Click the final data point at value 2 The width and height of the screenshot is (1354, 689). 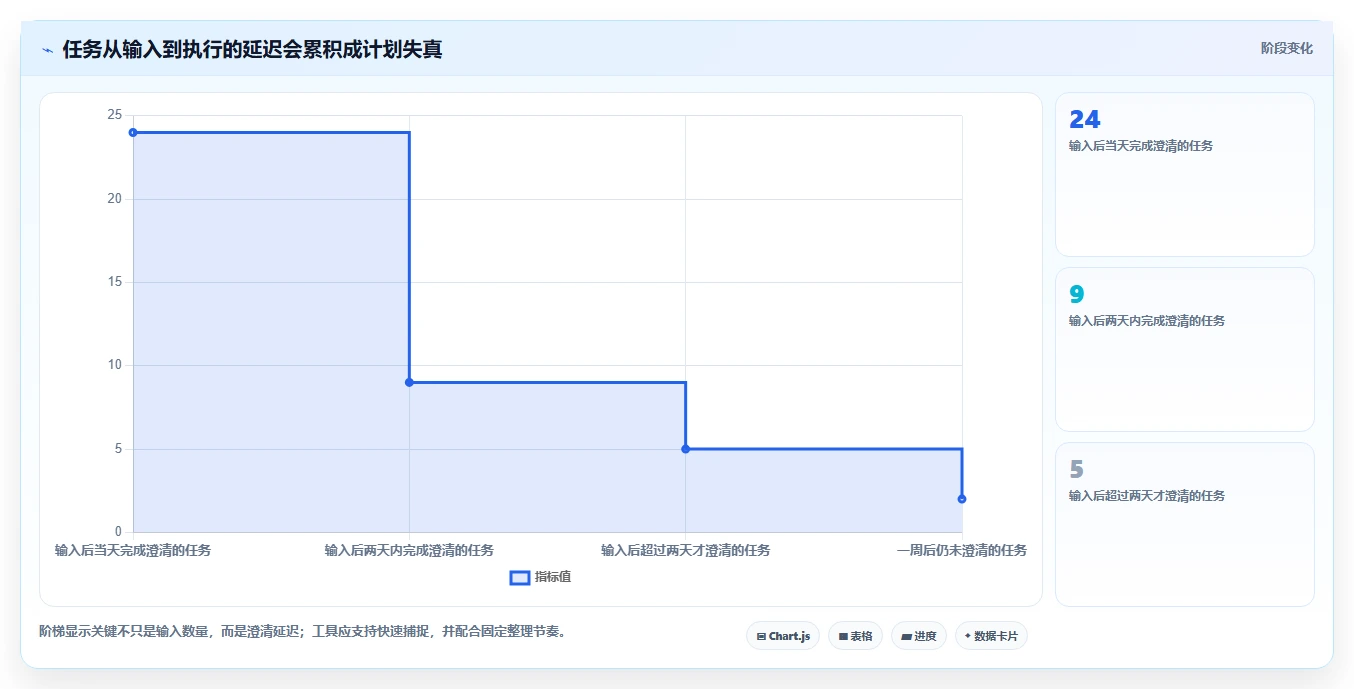[962, 499]
